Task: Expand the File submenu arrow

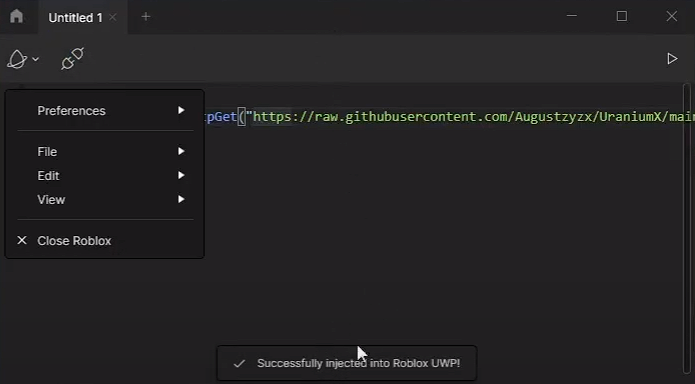Action: [181, 151]
